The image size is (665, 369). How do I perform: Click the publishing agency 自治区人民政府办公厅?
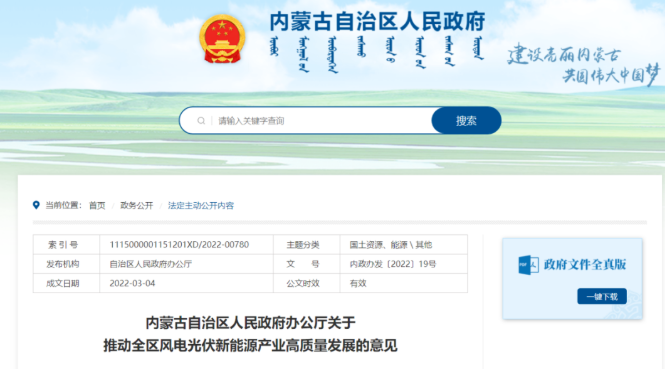[151, 264]
